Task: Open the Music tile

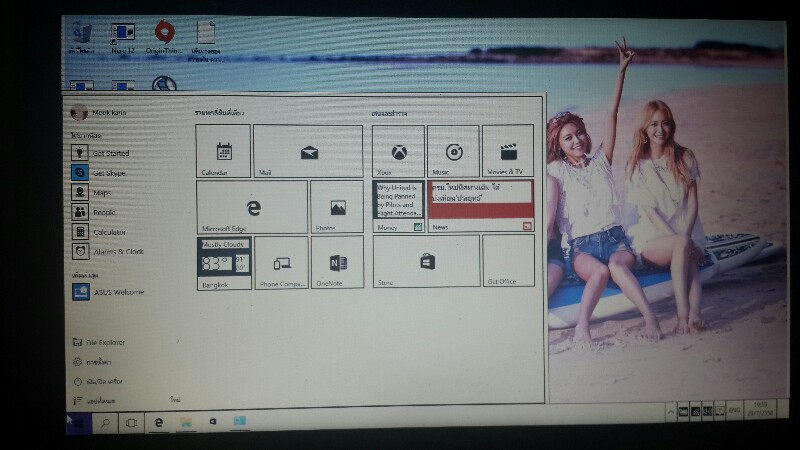Action: (453, 151)
